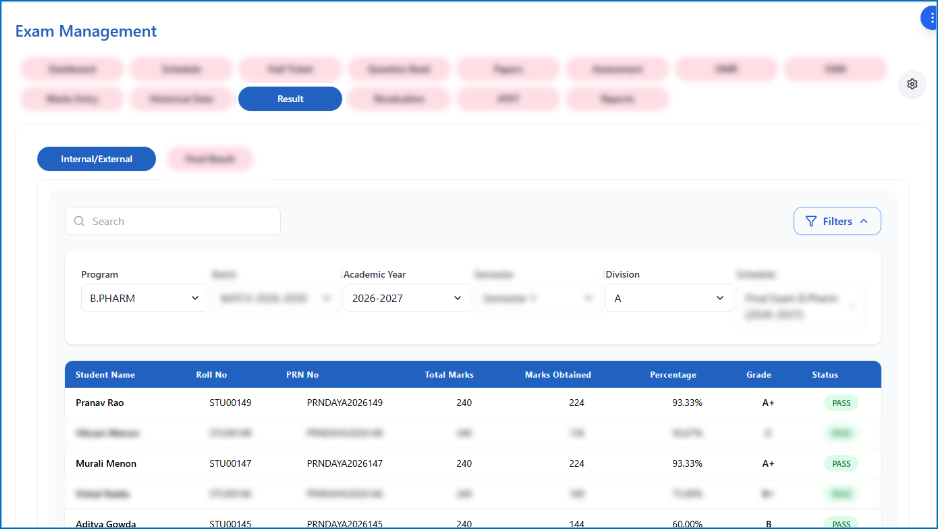Click student name Aditya Gowda
The height and width of the screenshot is (529, 939).
[x=106, y=524]
